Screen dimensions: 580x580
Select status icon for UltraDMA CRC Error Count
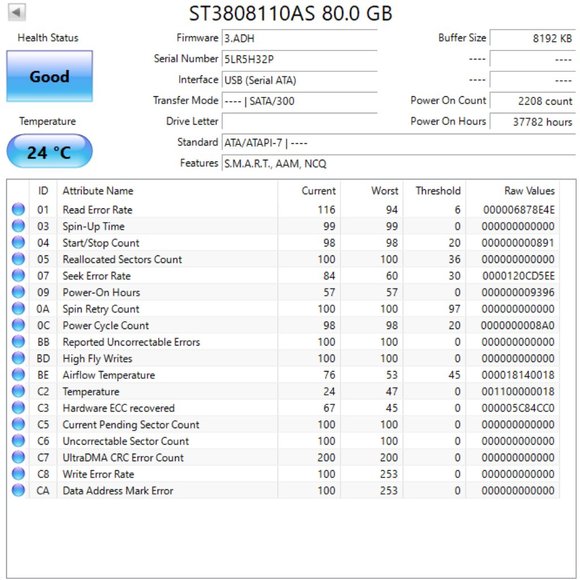(x=18, y=457)
